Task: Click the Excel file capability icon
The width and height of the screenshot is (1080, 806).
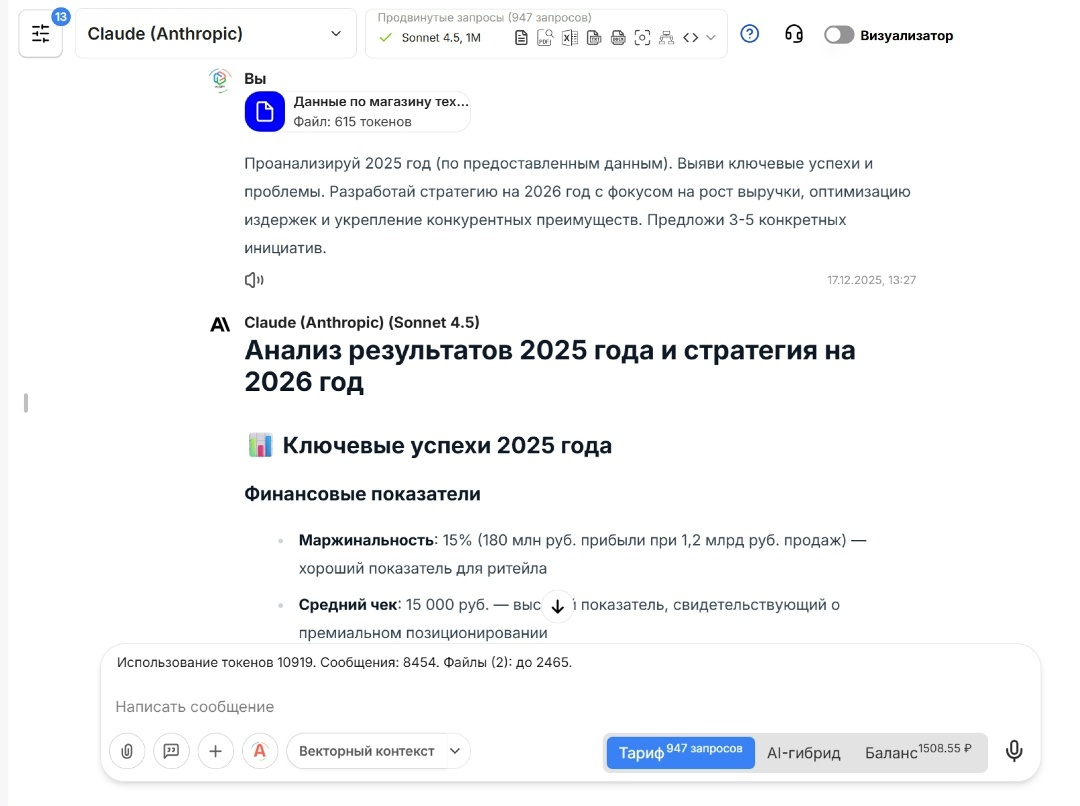Action: pyautogui.click(x=570, y=38)
